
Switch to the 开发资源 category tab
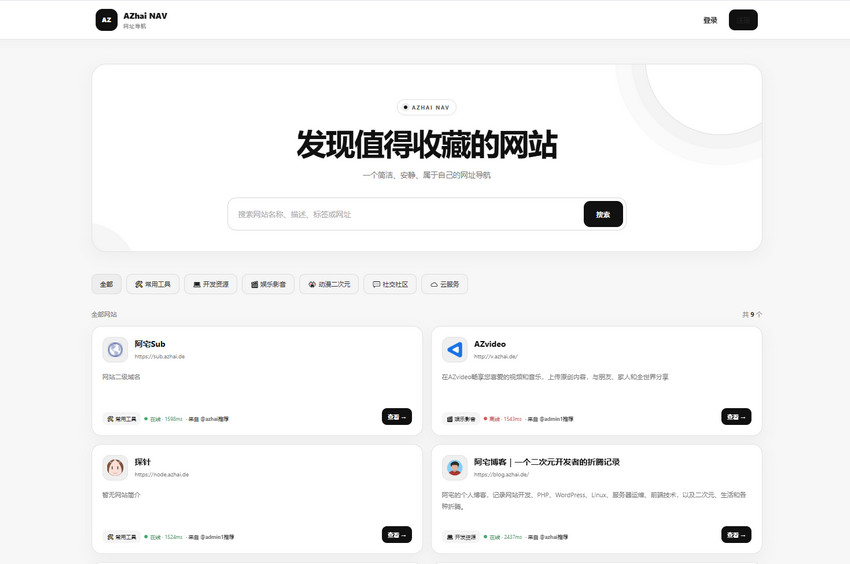211,284
